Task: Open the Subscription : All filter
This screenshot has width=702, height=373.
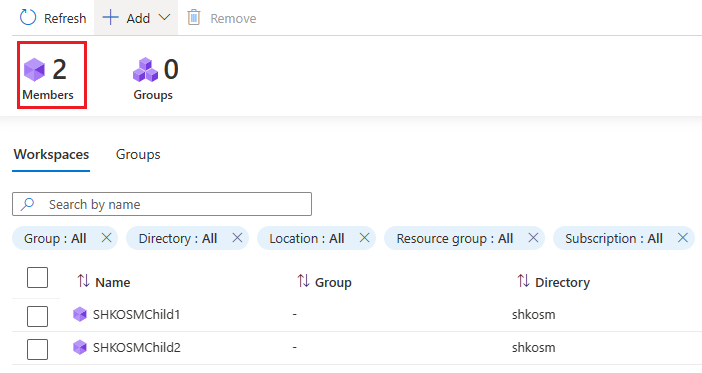Action: point(614,239)
